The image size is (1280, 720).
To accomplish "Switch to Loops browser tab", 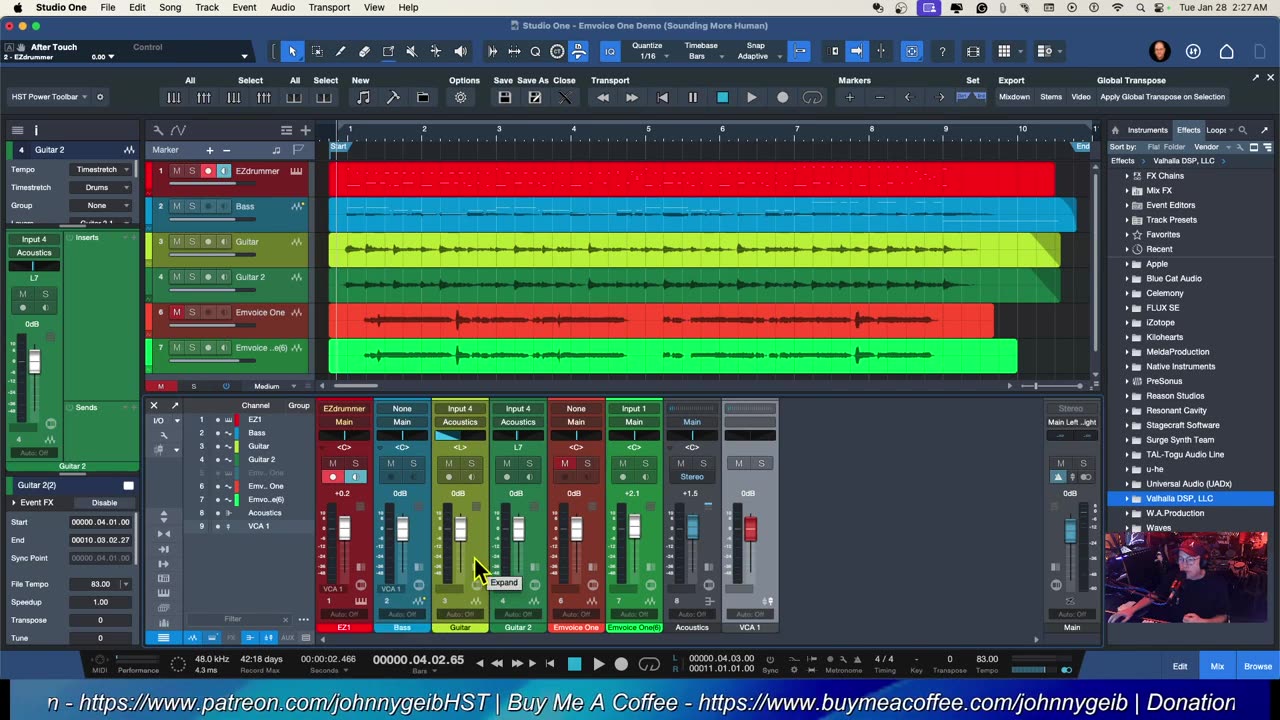I will click(1217, 130).
